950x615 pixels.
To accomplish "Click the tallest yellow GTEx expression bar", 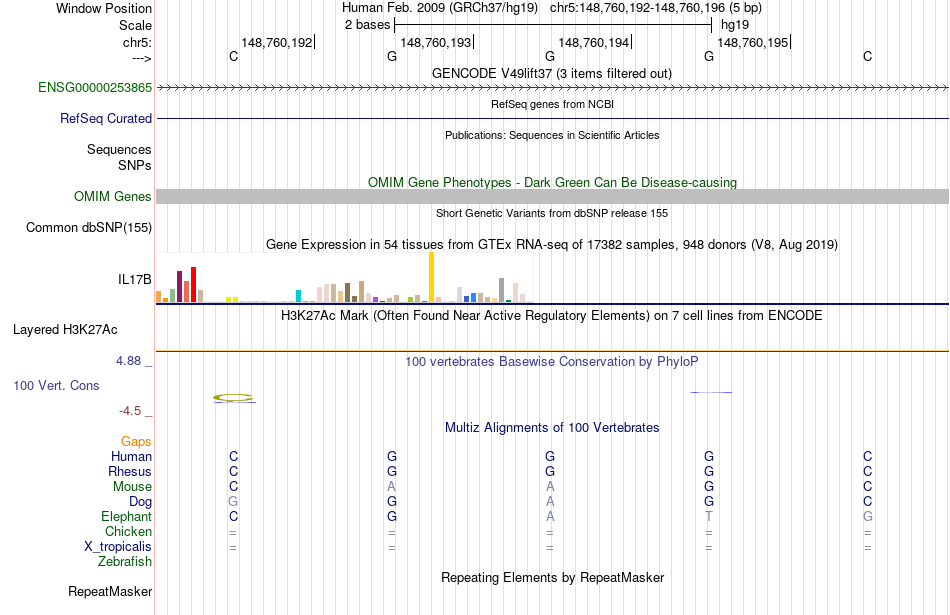I will 431,277.
